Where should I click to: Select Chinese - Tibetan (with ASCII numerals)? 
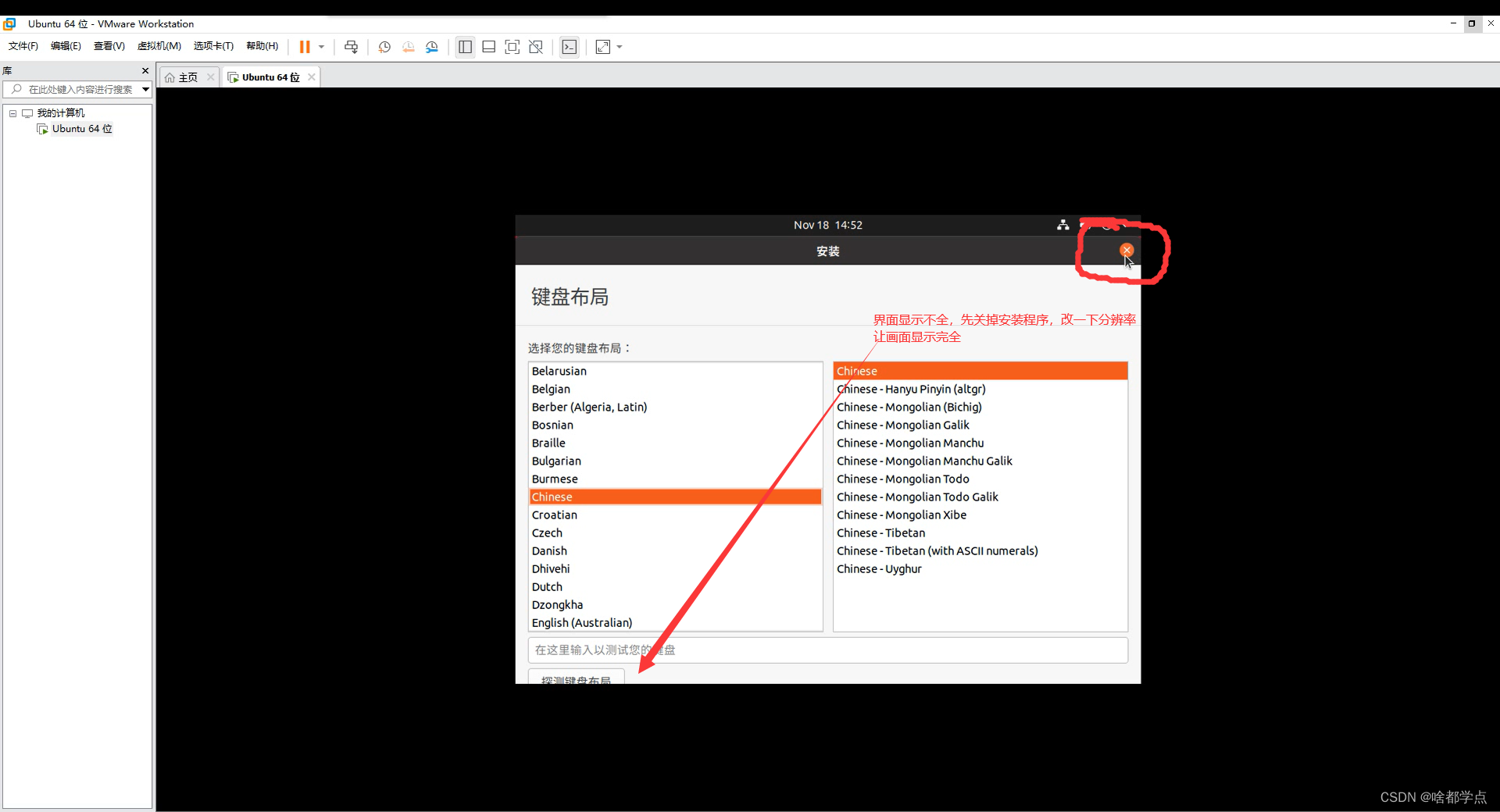[980, 550]
